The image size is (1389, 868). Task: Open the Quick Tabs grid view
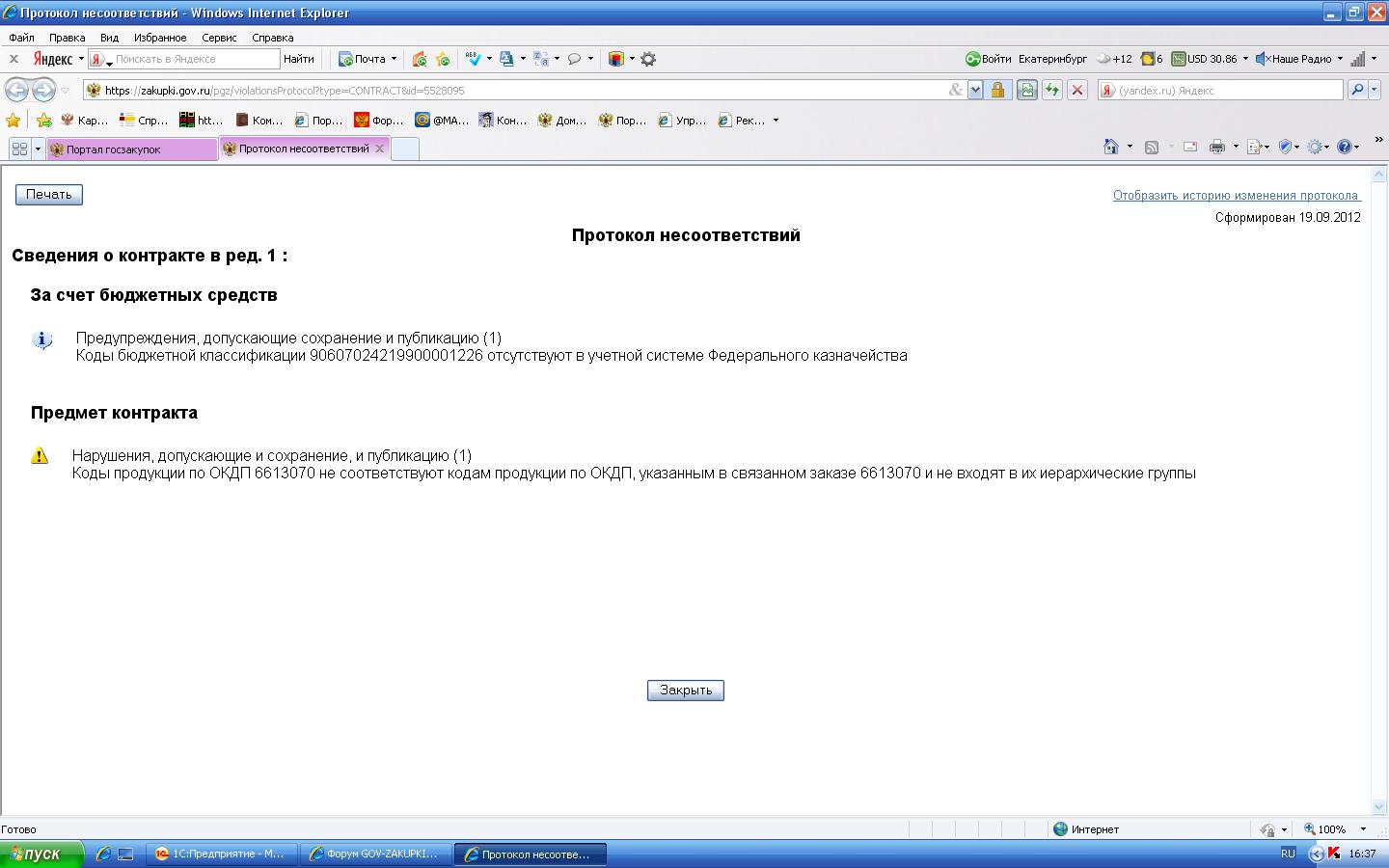click(19, 149)
